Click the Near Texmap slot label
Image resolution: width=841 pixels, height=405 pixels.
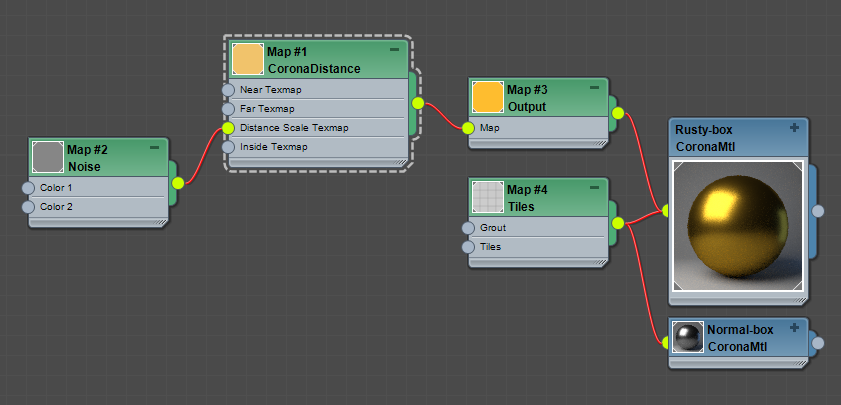pyautogui.click(x=271, y=90)
